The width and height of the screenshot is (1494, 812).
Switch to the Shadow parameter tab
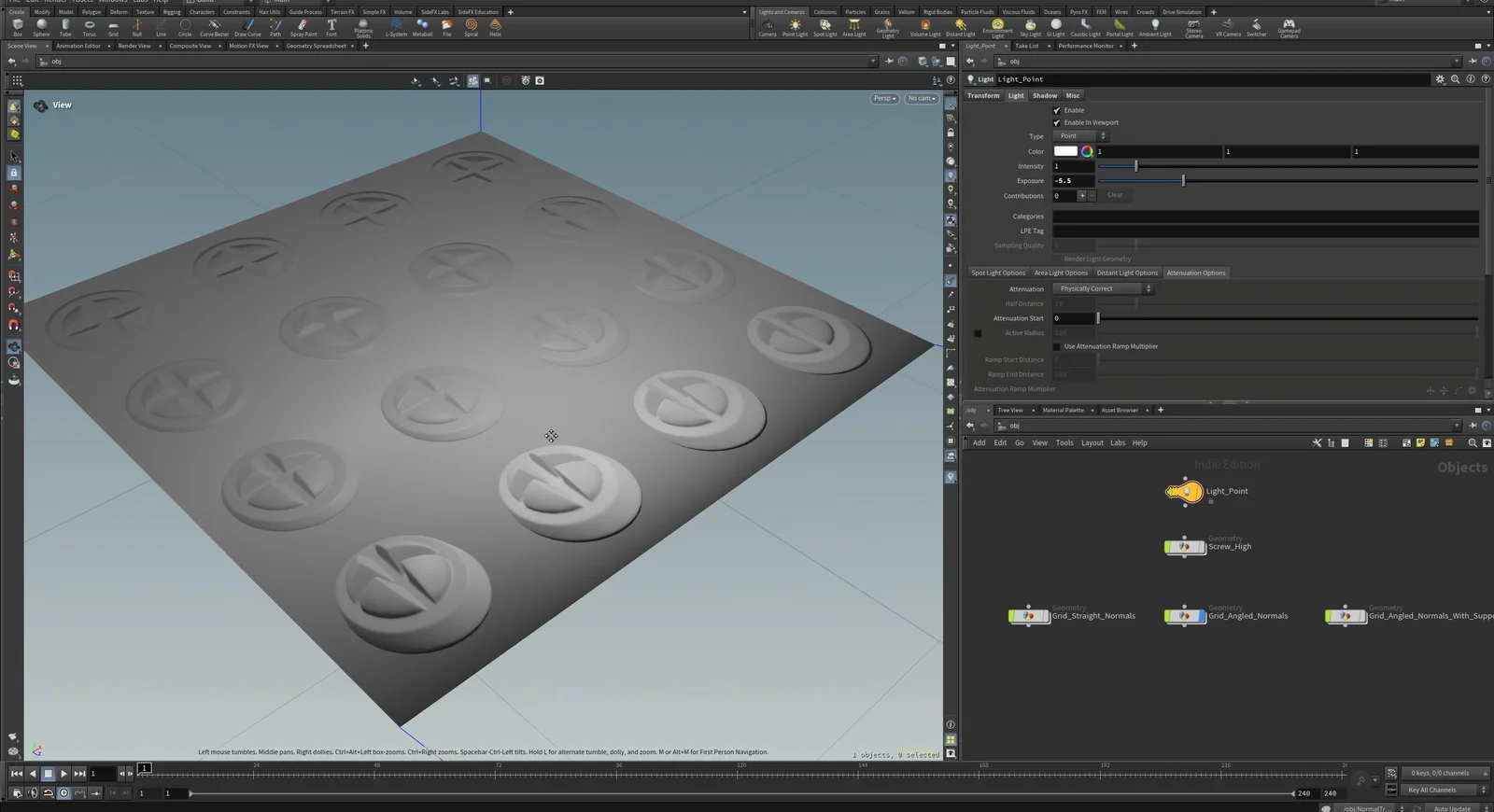tap(1045, 96)
